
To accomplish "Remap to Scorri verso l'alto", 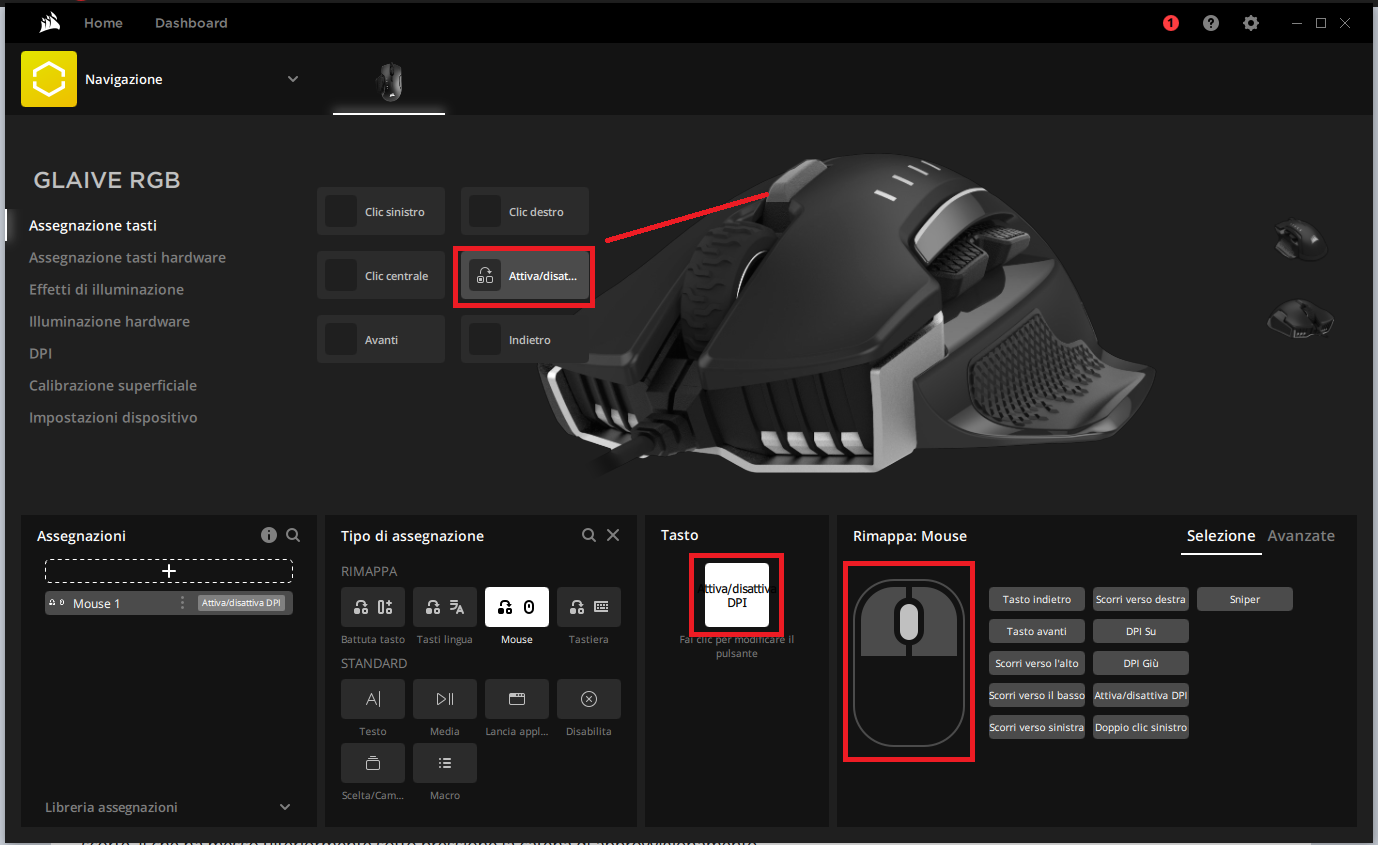I will (x=1037, y=663).
